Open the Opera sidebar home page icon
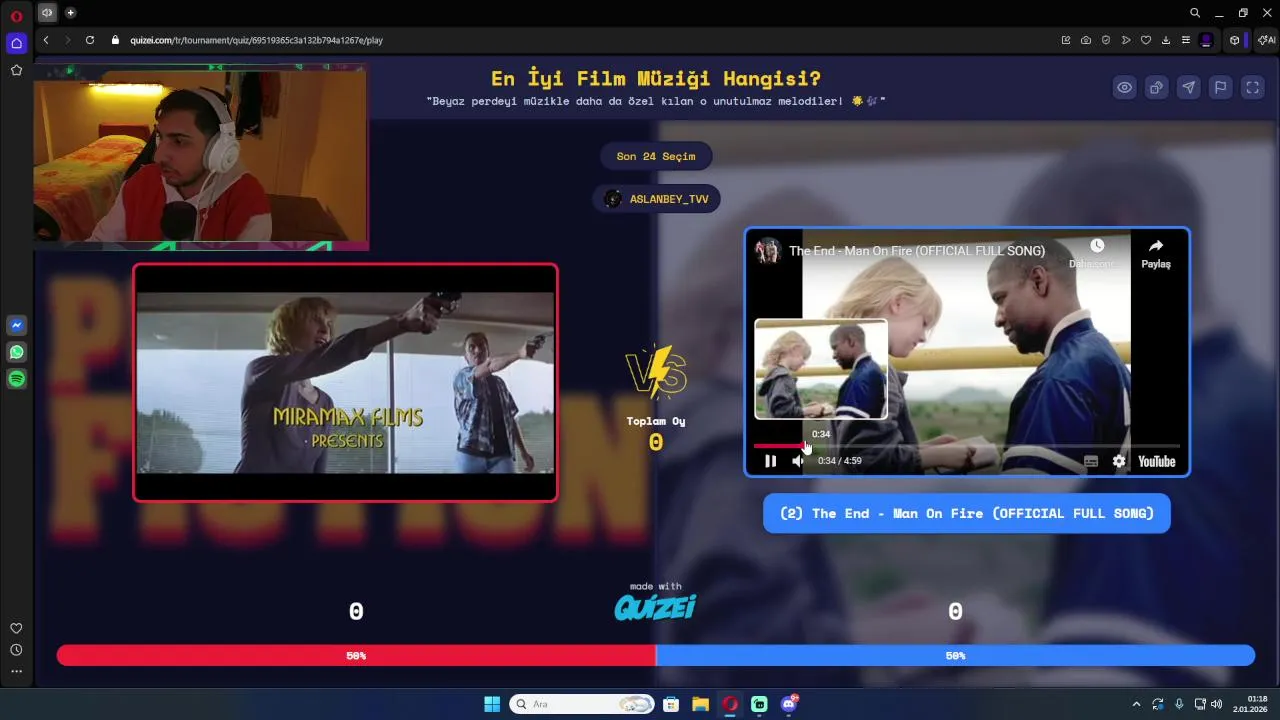Image resolution: width=1280 pixels, height=720 pixels. pos(16,43)
